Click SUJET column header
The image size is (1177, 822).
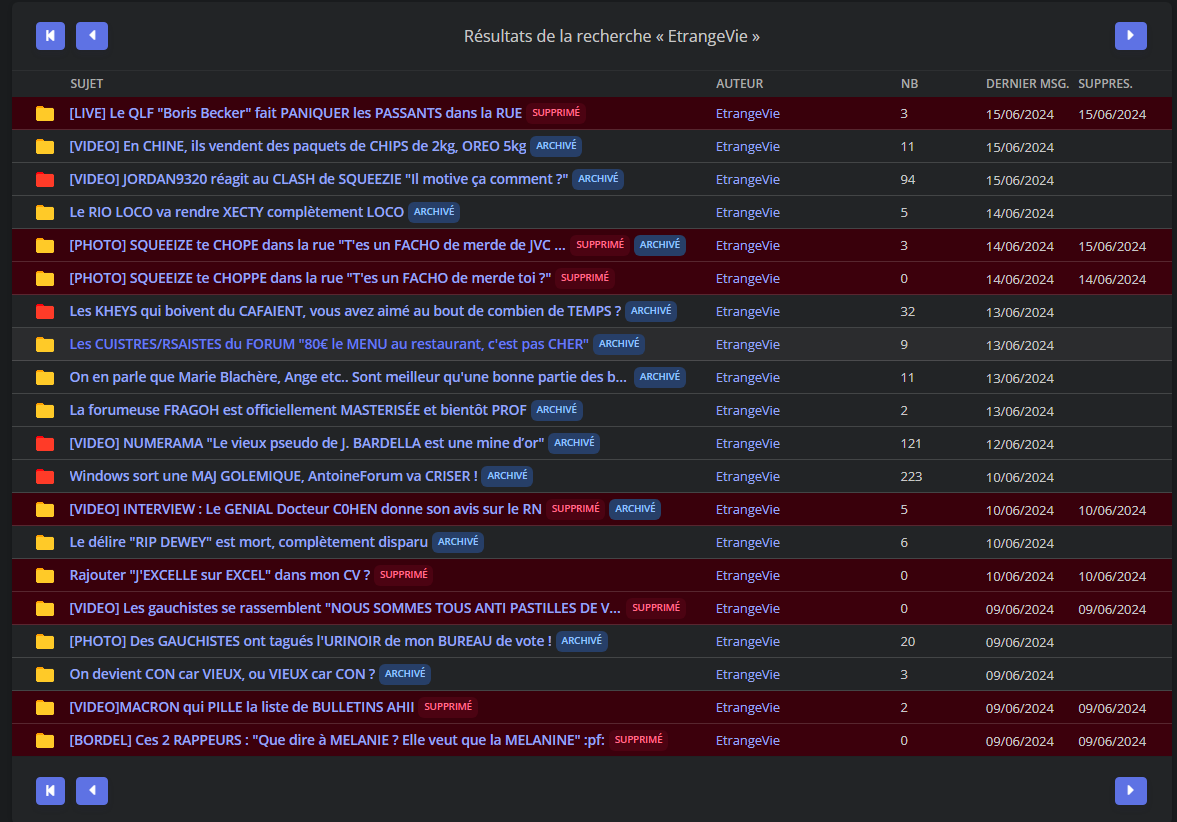[x=86, y=84]
